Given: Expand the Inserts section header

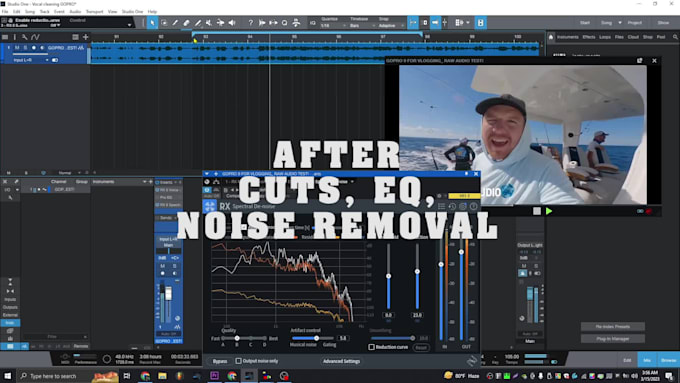Looking at the screenshot, I should [x=169, y=182].
